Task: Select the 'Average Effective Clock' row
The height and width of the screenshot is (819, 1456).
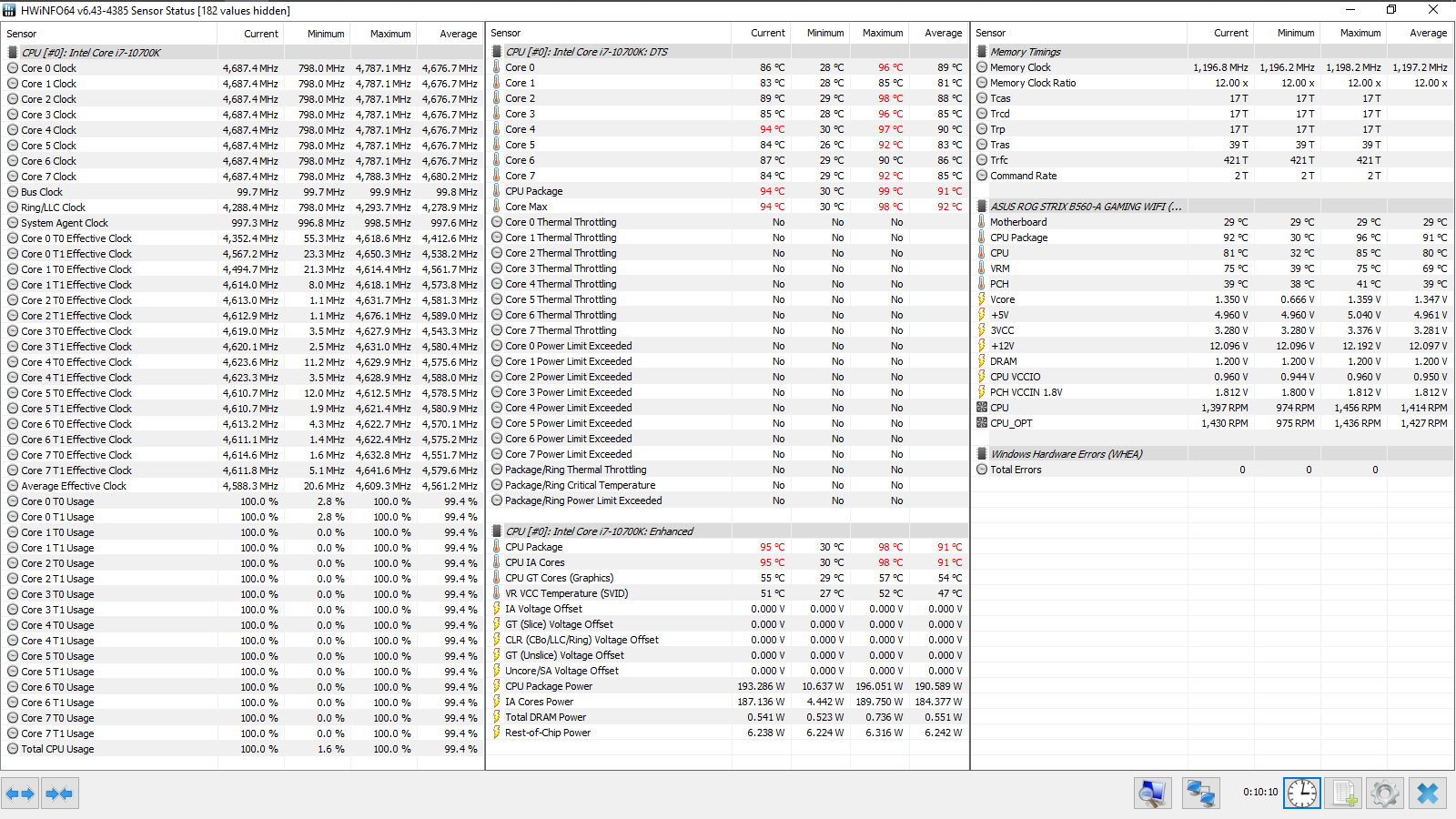Action: coord(243,486)
